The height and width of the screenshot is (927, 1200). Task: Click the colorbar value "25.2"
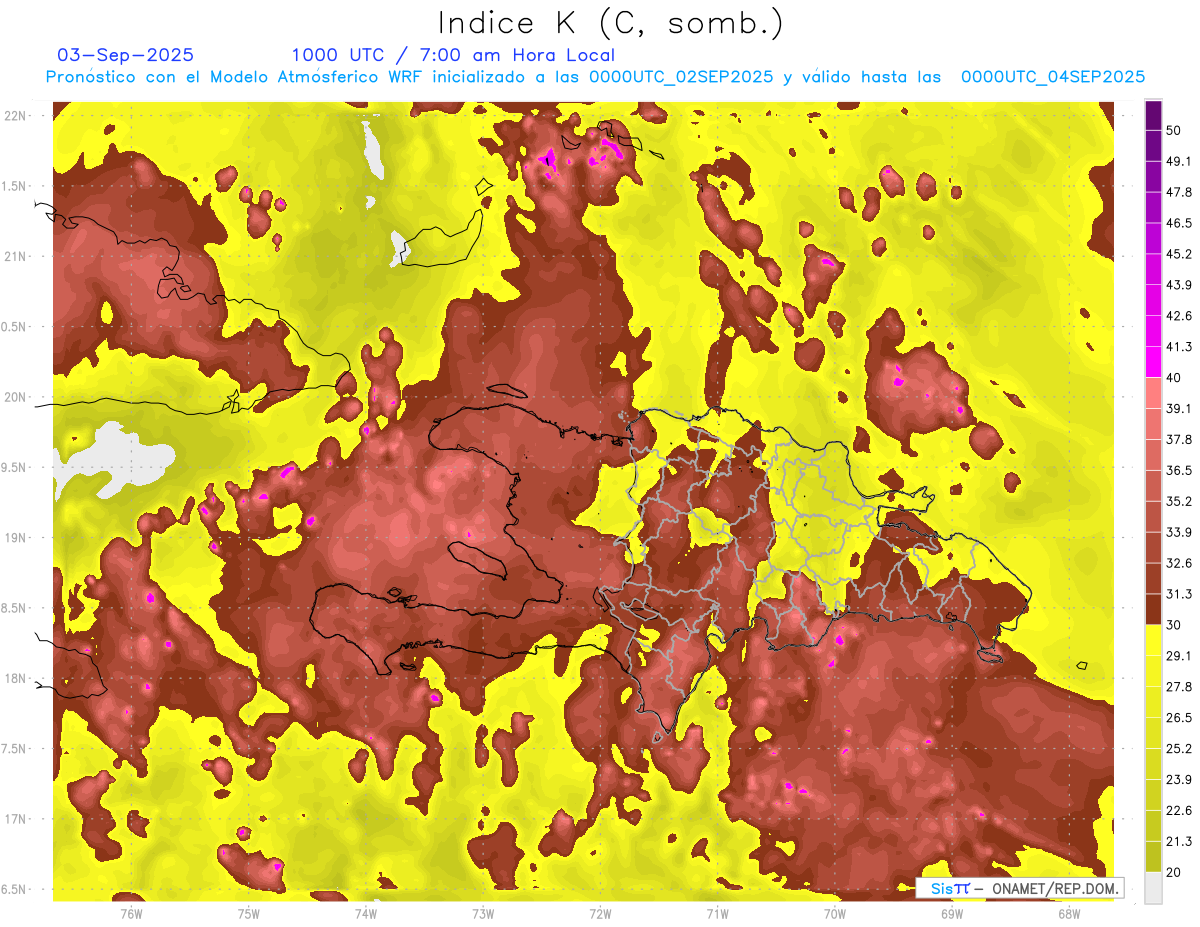pyautogui.click(x=1179, y=748)
